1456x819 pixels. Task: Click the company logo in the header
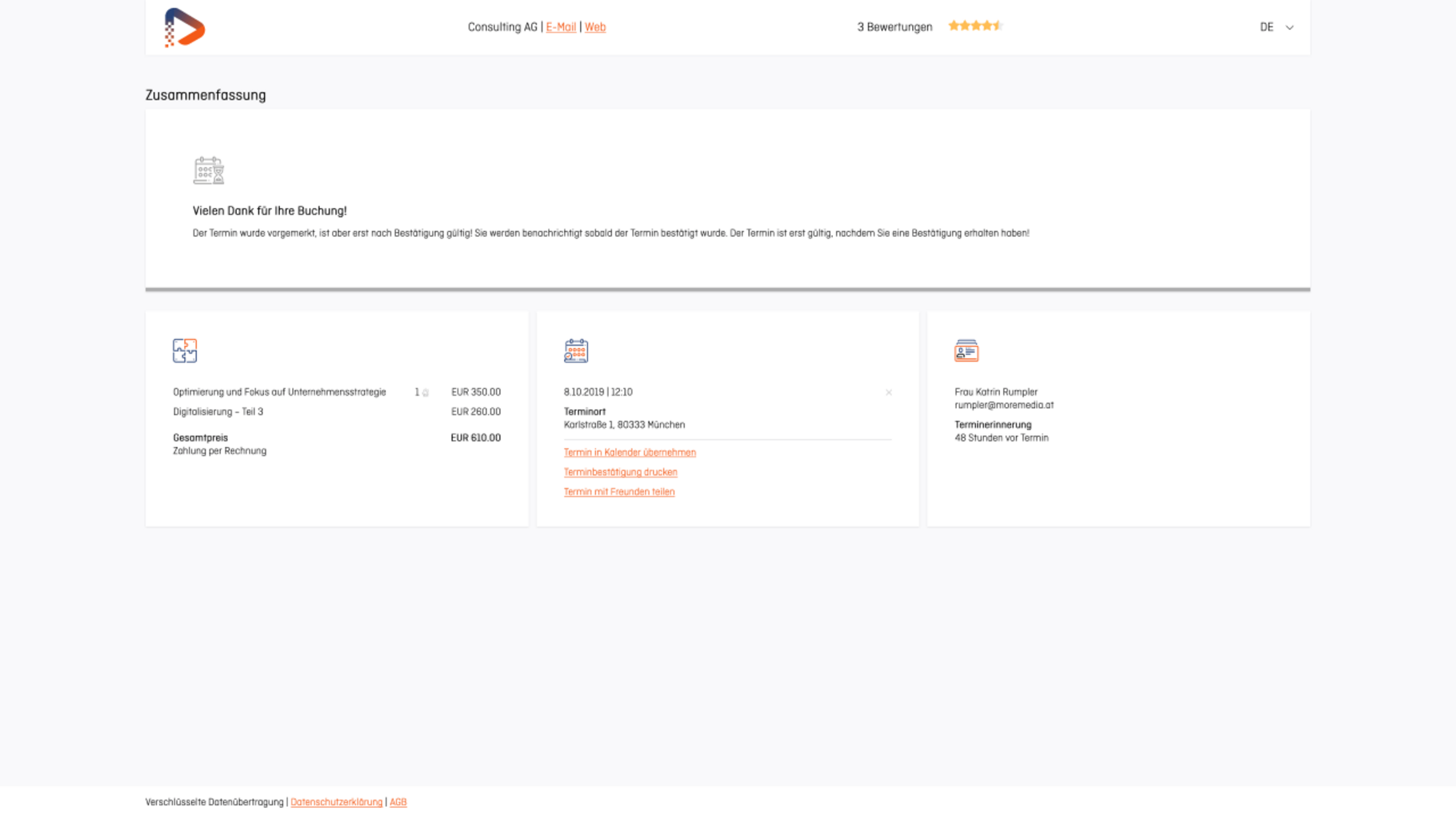pyautogui.click(x=184, y=27)
